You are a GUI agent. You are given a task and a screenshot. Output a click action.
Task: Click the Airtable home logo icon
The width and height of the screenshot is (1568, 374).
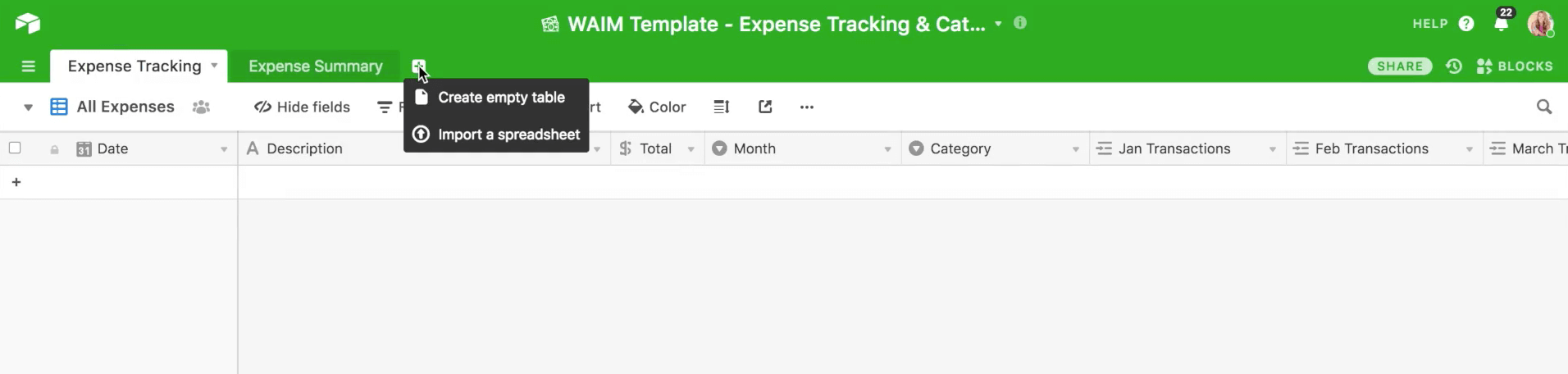click(x=27, y=23)
